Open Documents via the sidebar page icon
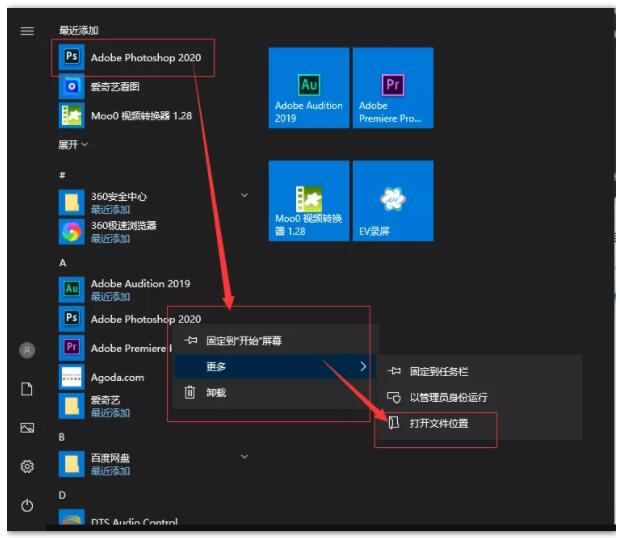This screenshot has height=538, width=620. click(x=27, y=389)
